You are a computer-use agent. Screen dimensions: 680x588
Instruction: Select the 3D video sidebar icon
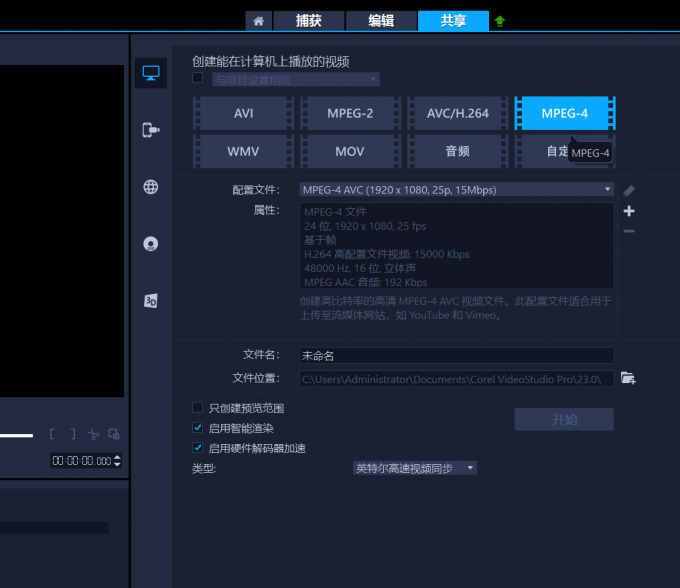pyautogui.click(x=151, y=301)
